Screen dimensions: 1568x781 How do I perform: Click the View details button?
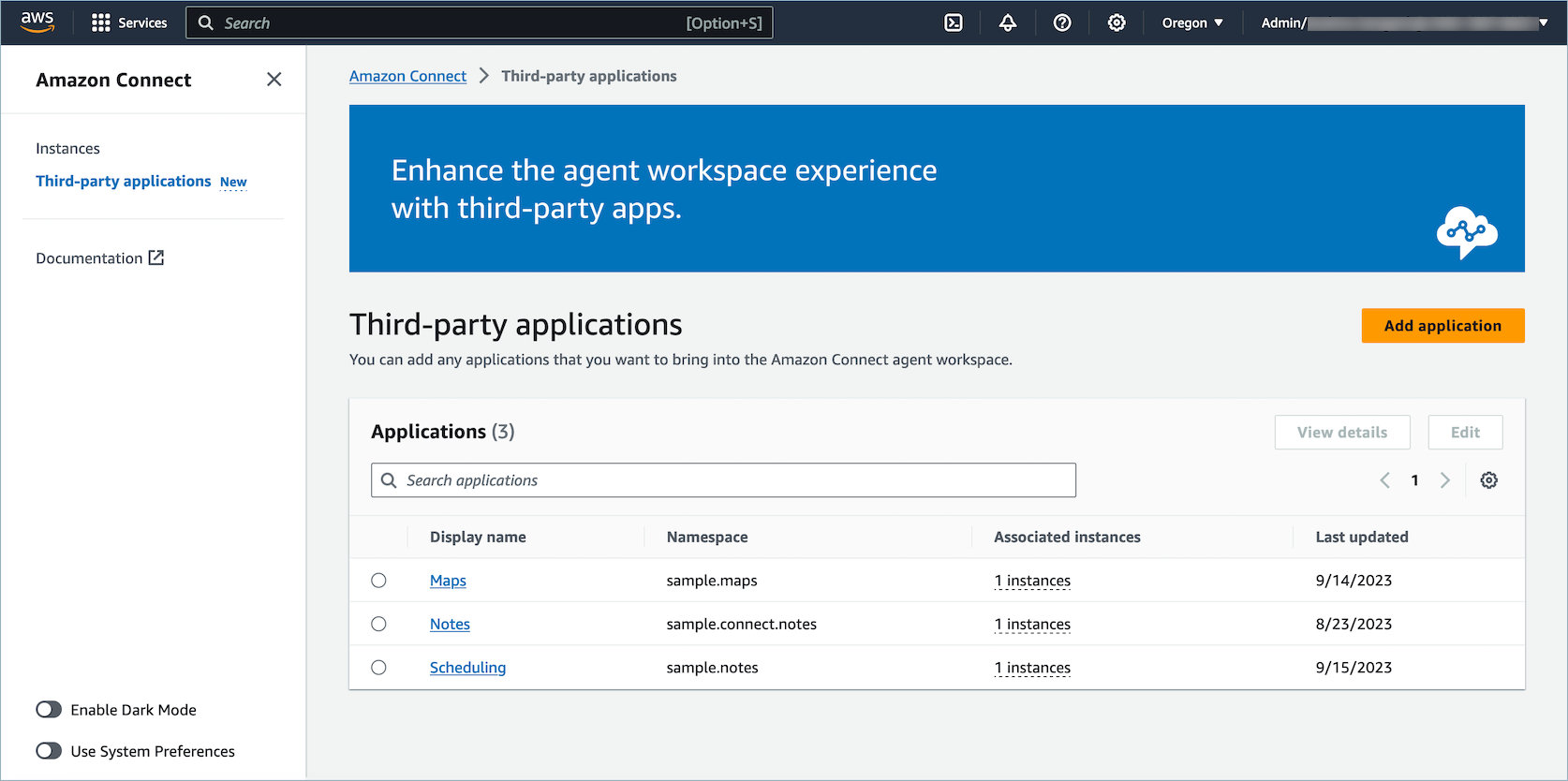point(1342,433)
